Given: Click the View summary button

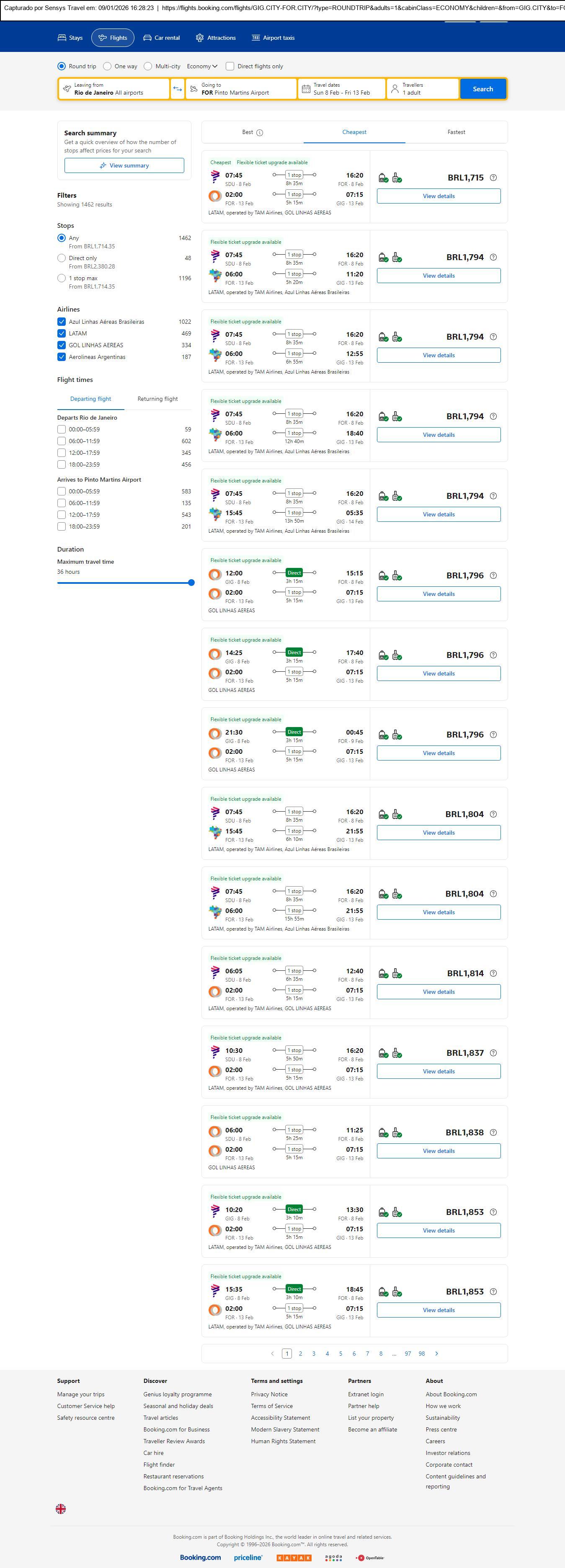Looking at the screenshot, I should pyautogui.click(x=124, y=165).
